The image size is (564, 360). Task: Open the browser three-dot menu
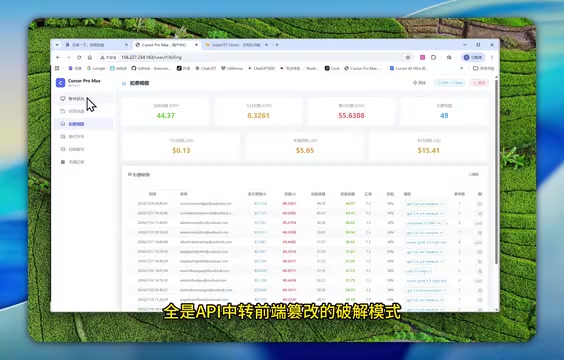(492, 57)
